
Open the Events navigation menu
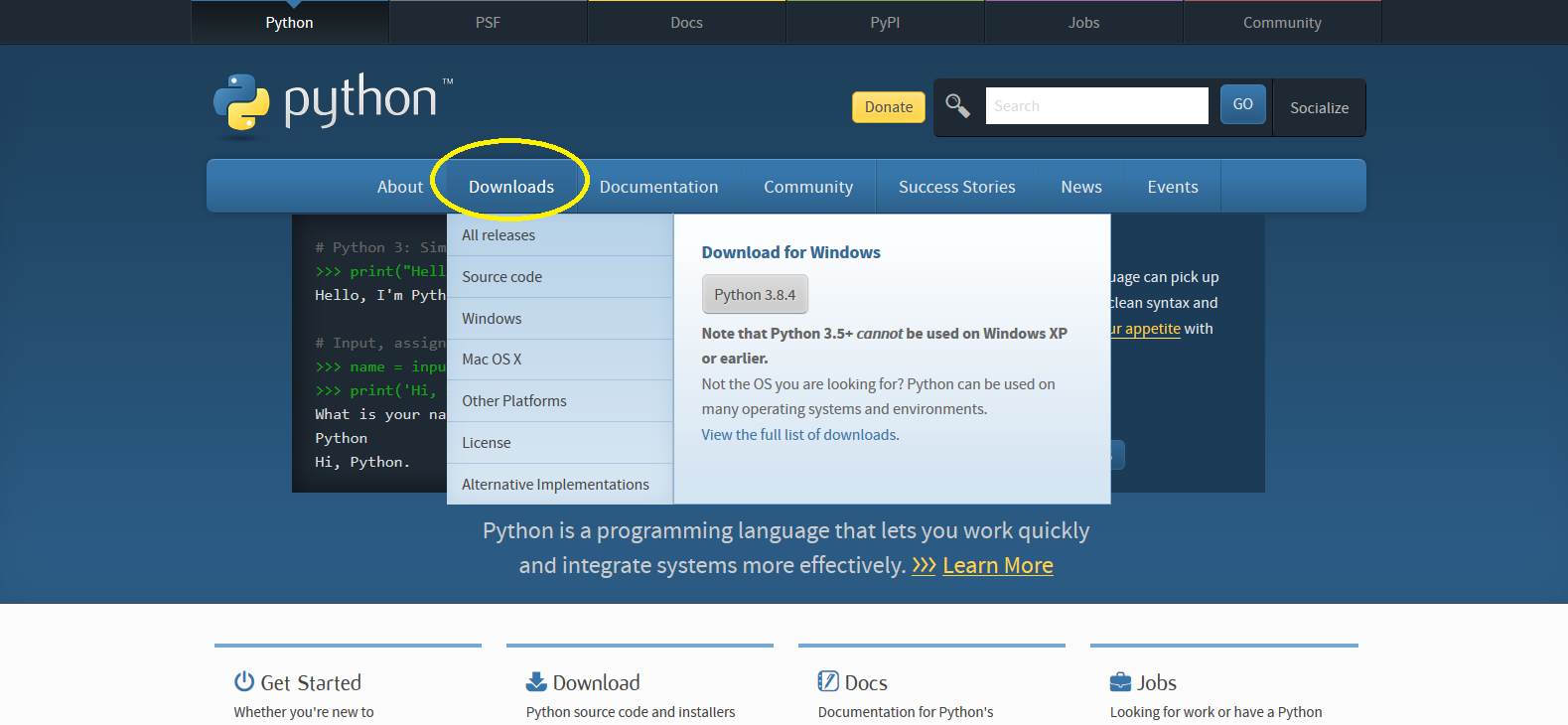click(1173, 187)
